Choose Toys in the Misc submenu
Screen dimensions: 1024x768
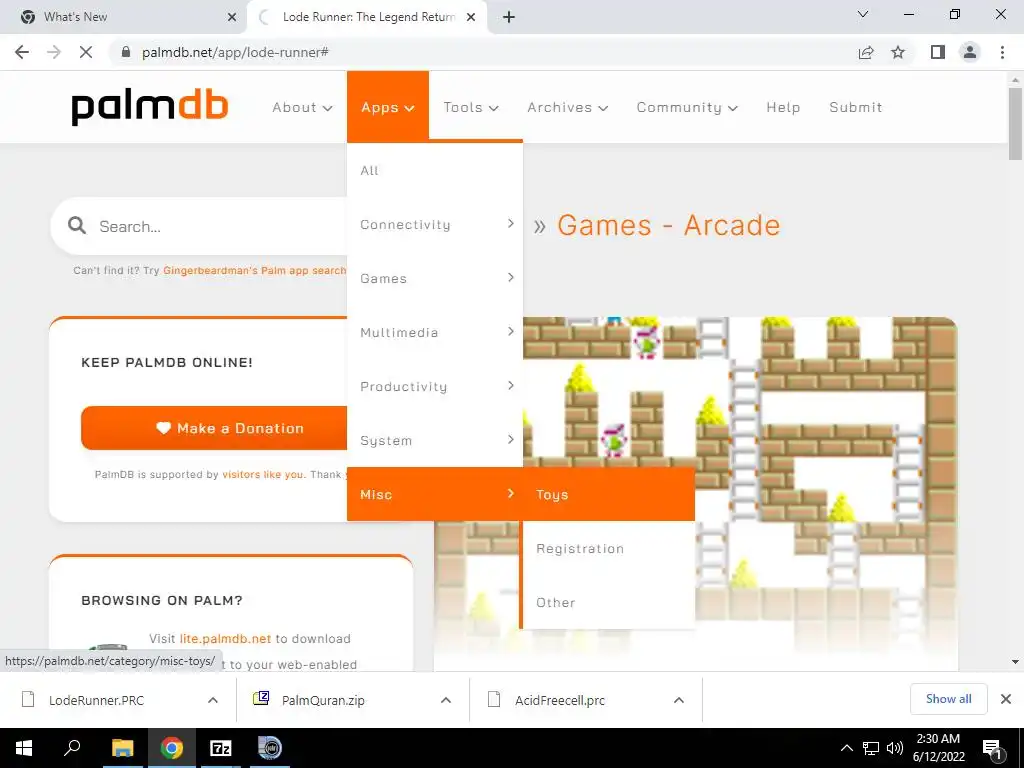point(609,494)
